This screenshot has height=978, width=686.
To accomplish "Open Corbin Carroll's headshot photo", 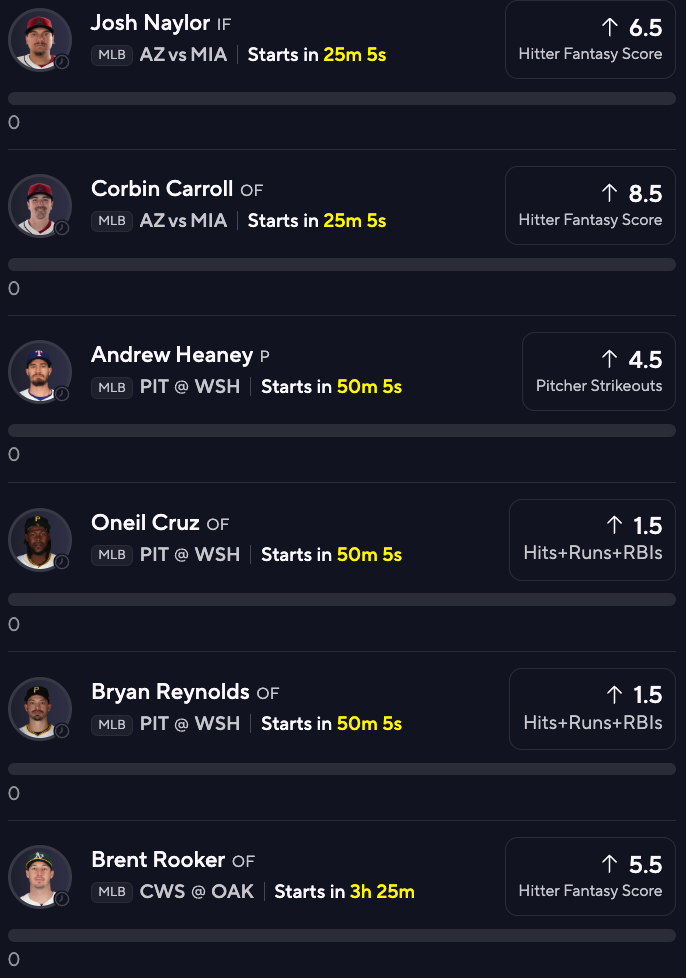I will [39, 205].
